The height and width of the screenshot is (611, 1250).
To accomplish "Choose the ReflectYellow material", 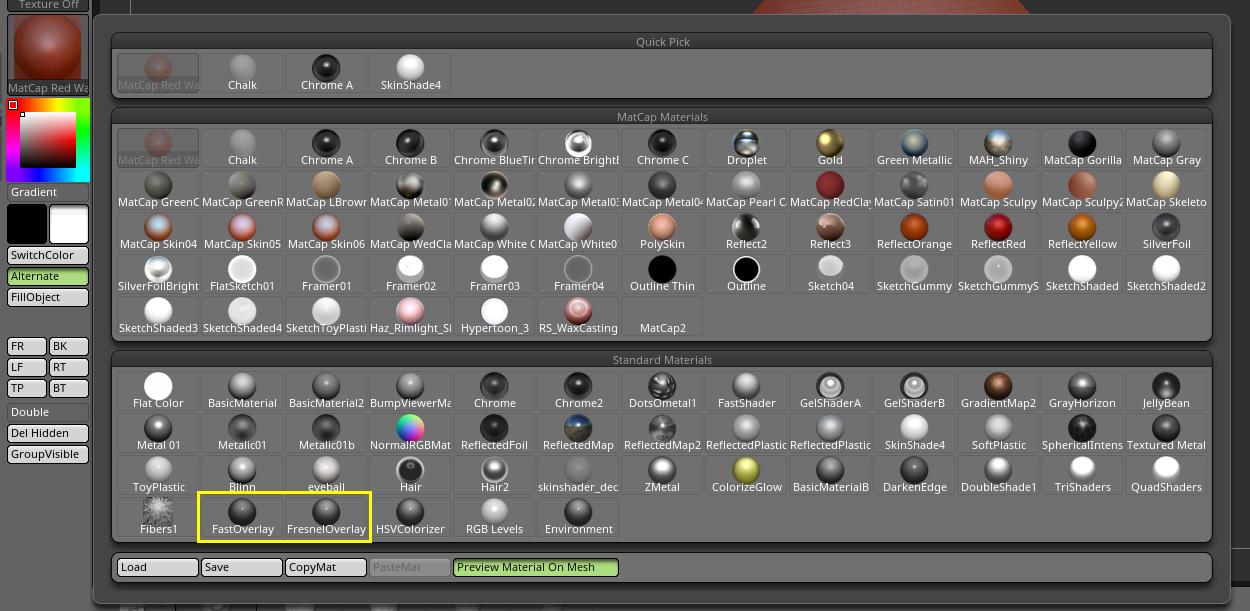I will pos(1082,232).
